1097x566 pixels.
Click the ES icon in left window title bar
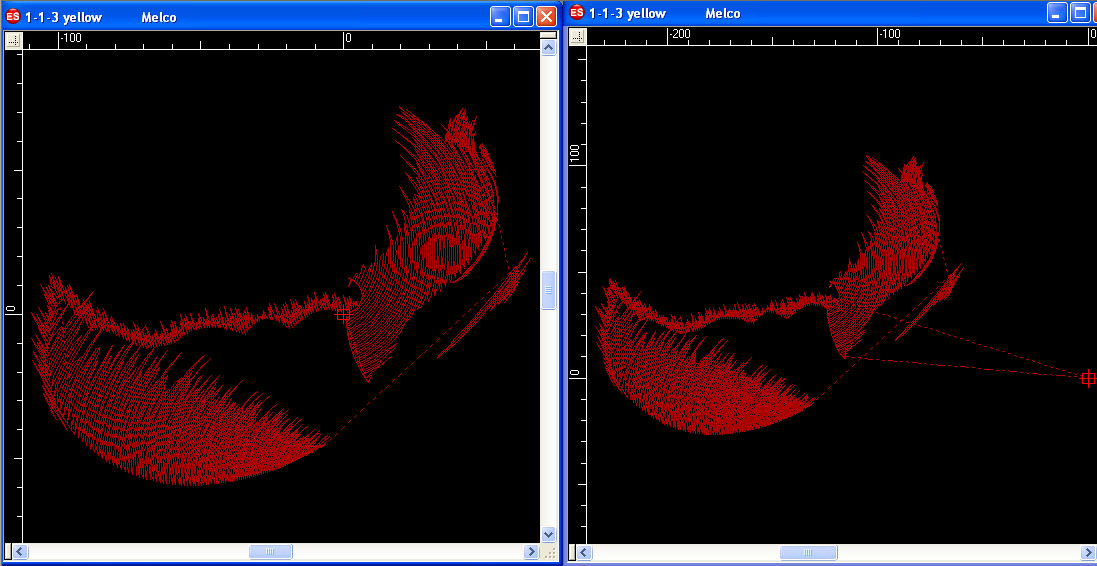[x=13, y=17]
